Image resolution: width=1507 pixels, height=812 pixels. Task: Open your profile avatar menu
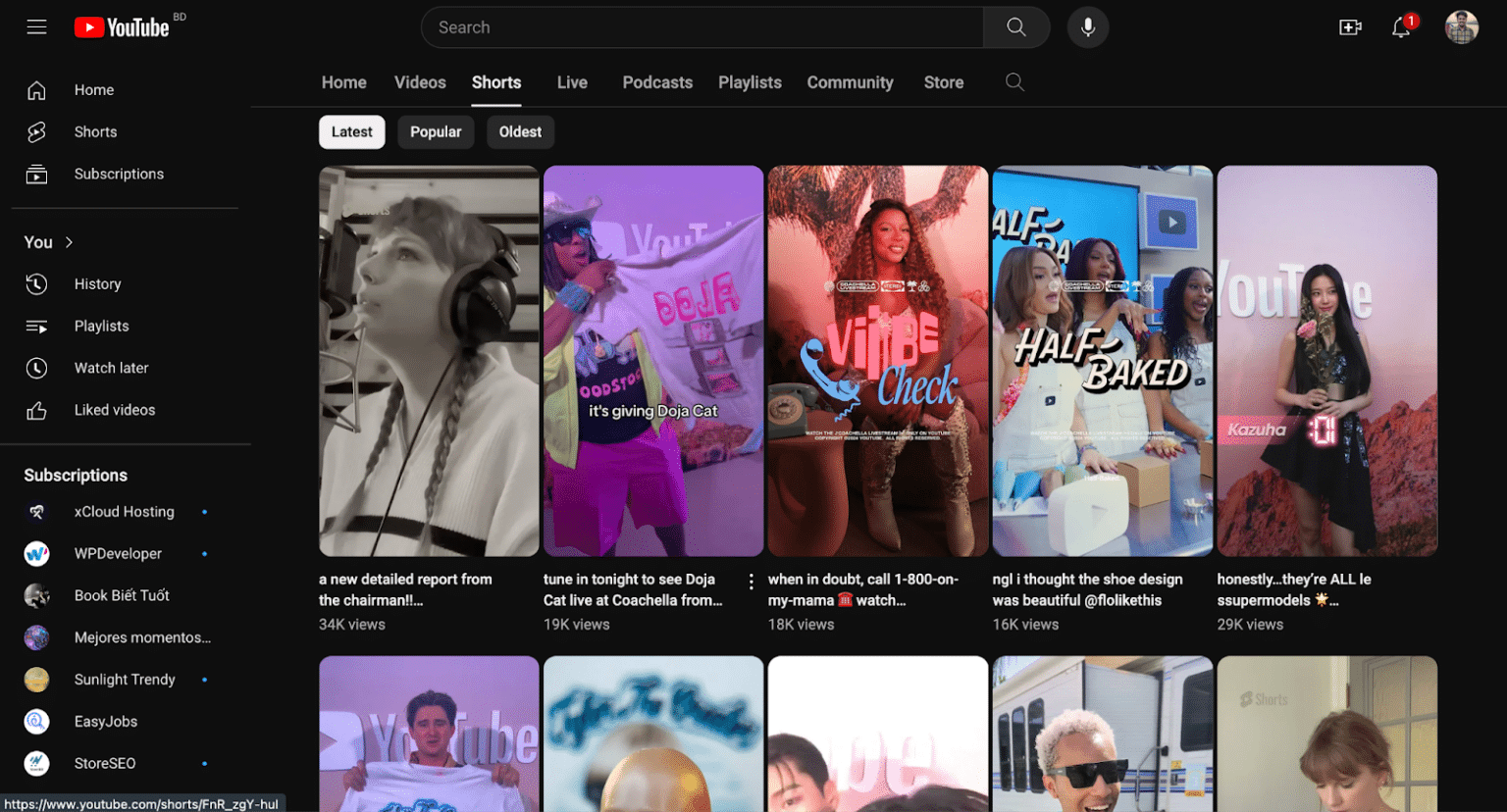coord(1461,26)
